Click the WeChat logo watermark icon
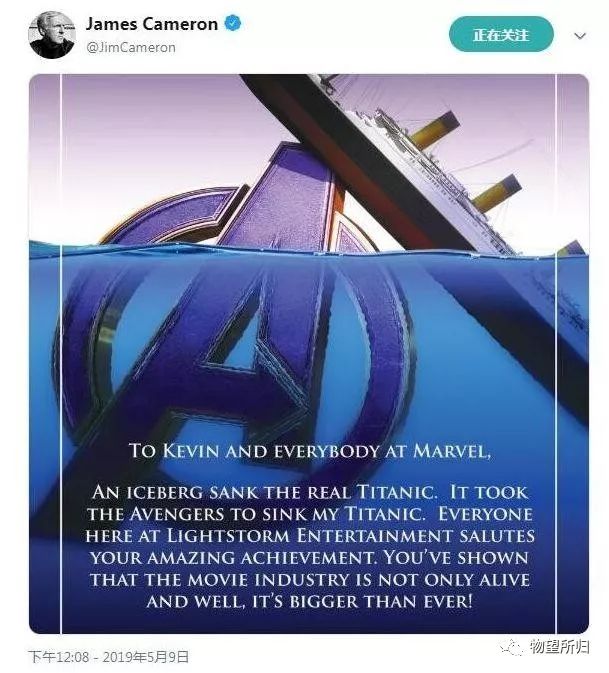Screen dimensions: 609x673 click(511, 646)
